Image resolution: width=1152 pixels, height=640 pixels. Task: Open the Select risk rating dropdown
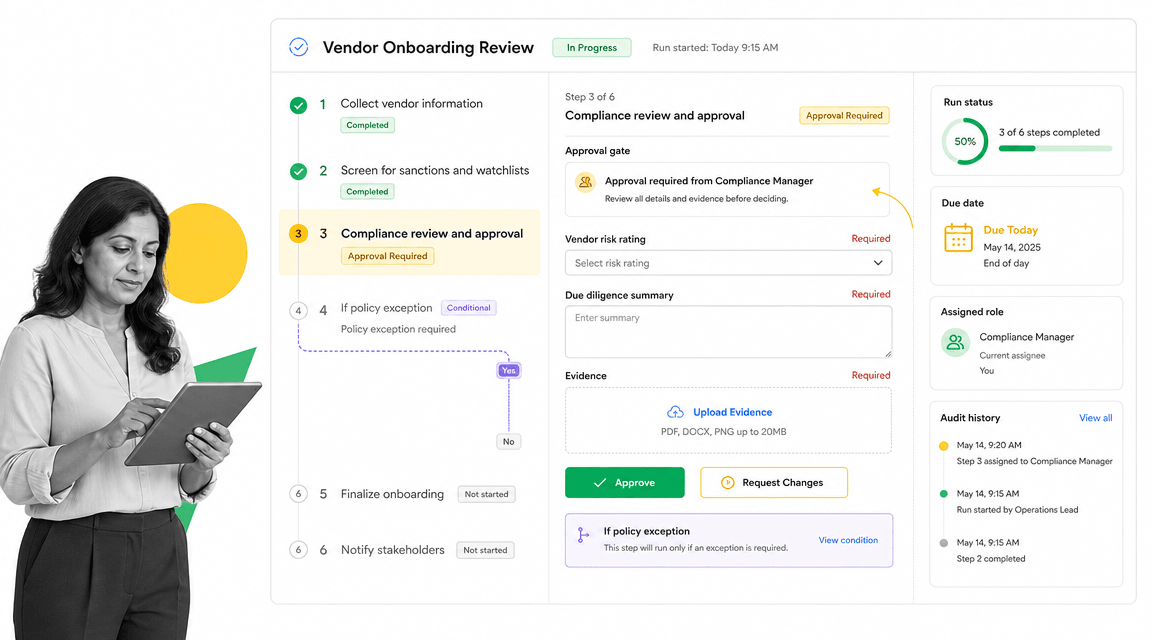[x=728, y=263]
